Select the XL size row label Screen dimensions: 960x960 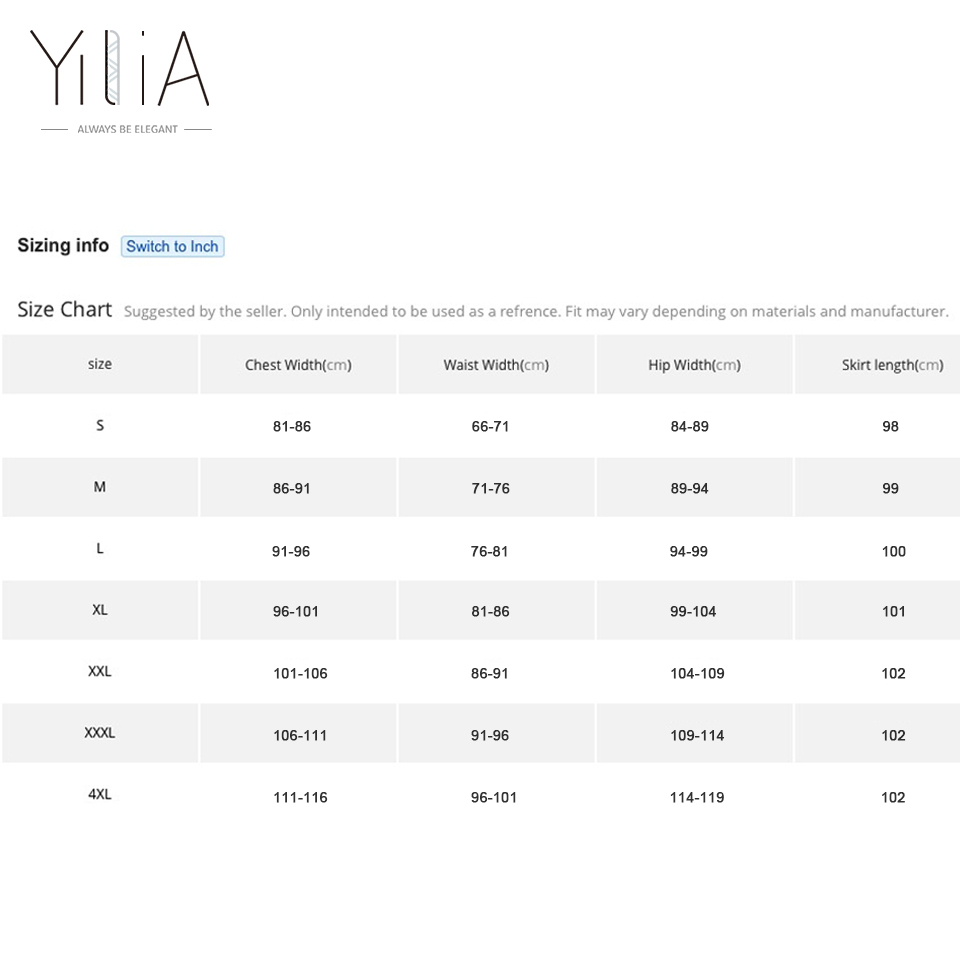99,610
